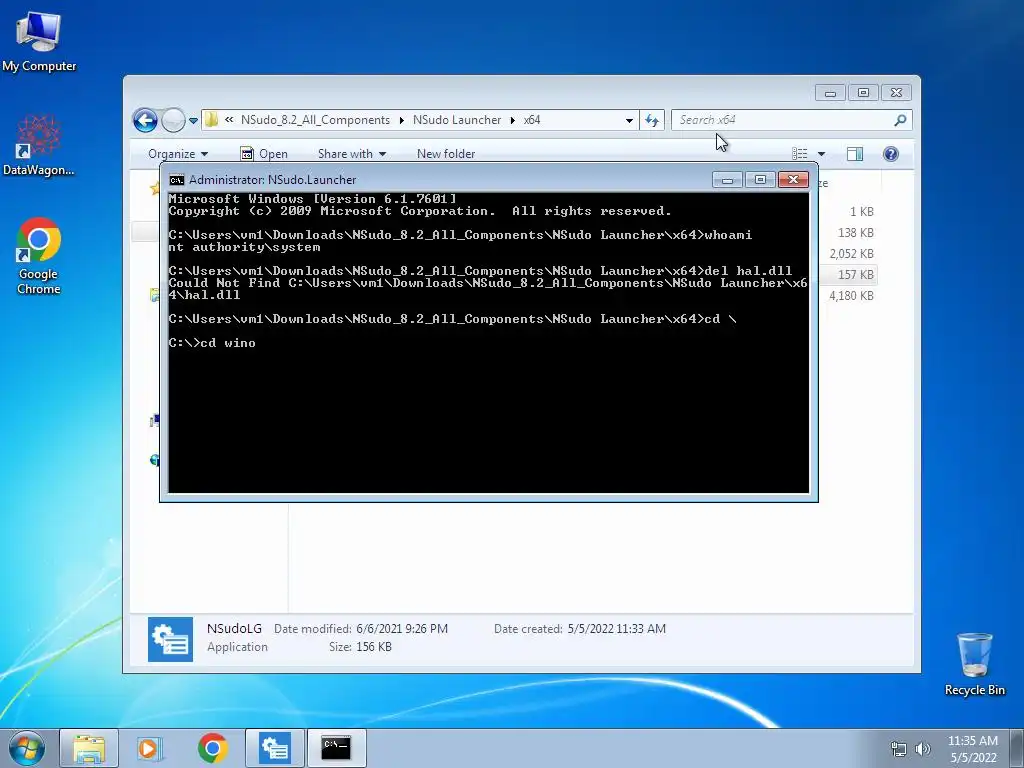
Task: Maximize the NSudo.Launcher command window
Action: click(760, 180)
